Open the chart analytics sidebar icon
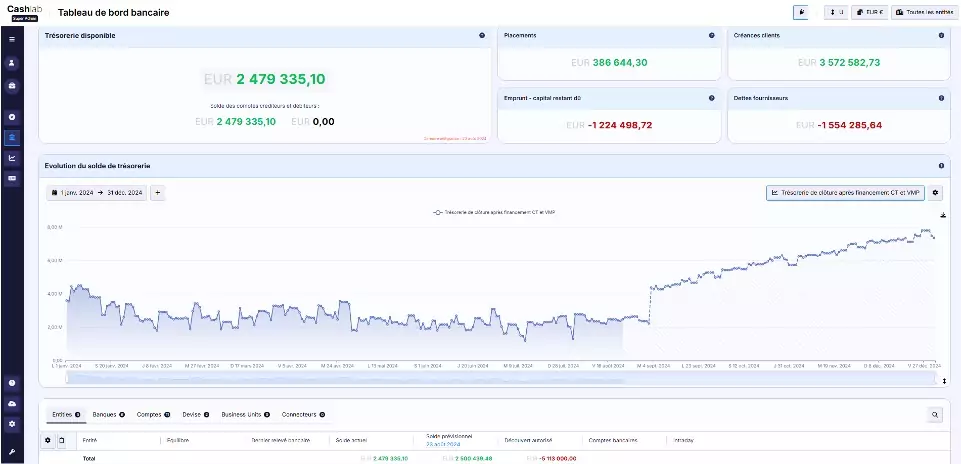Viewport: 961px width, 464px height. click(x=12, y=158)
